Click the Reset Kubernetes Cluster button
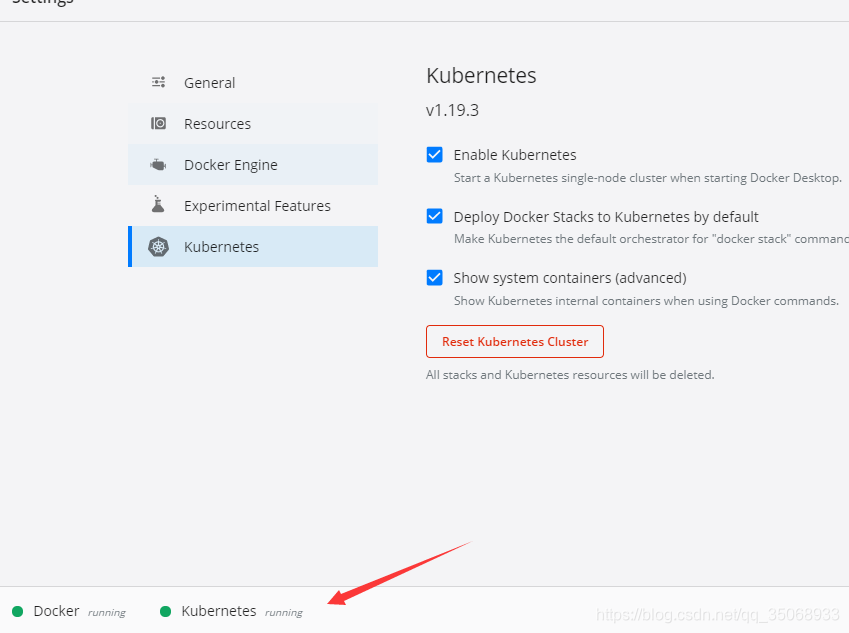849x633 pixels. coord(515,342)
